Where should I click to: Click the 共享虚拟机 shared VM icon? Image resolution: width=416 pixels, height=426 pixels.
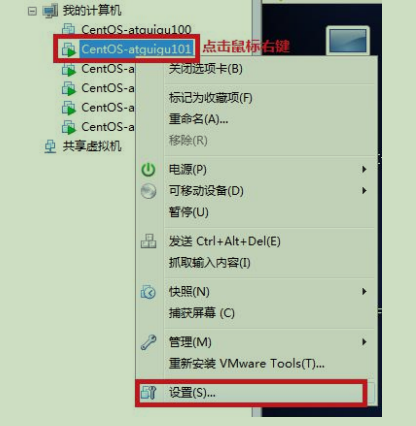(50, 146)
